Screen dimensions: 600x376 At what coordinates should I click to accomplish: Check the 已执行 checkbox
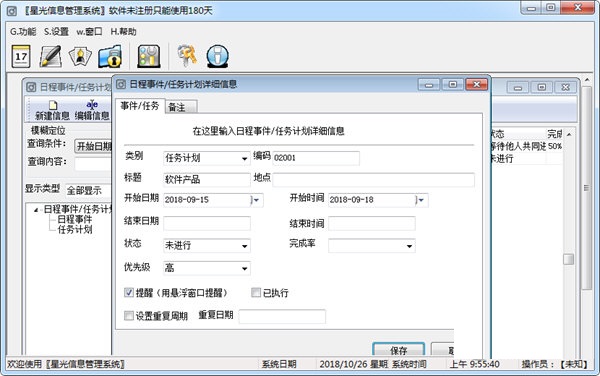(256, 293)
